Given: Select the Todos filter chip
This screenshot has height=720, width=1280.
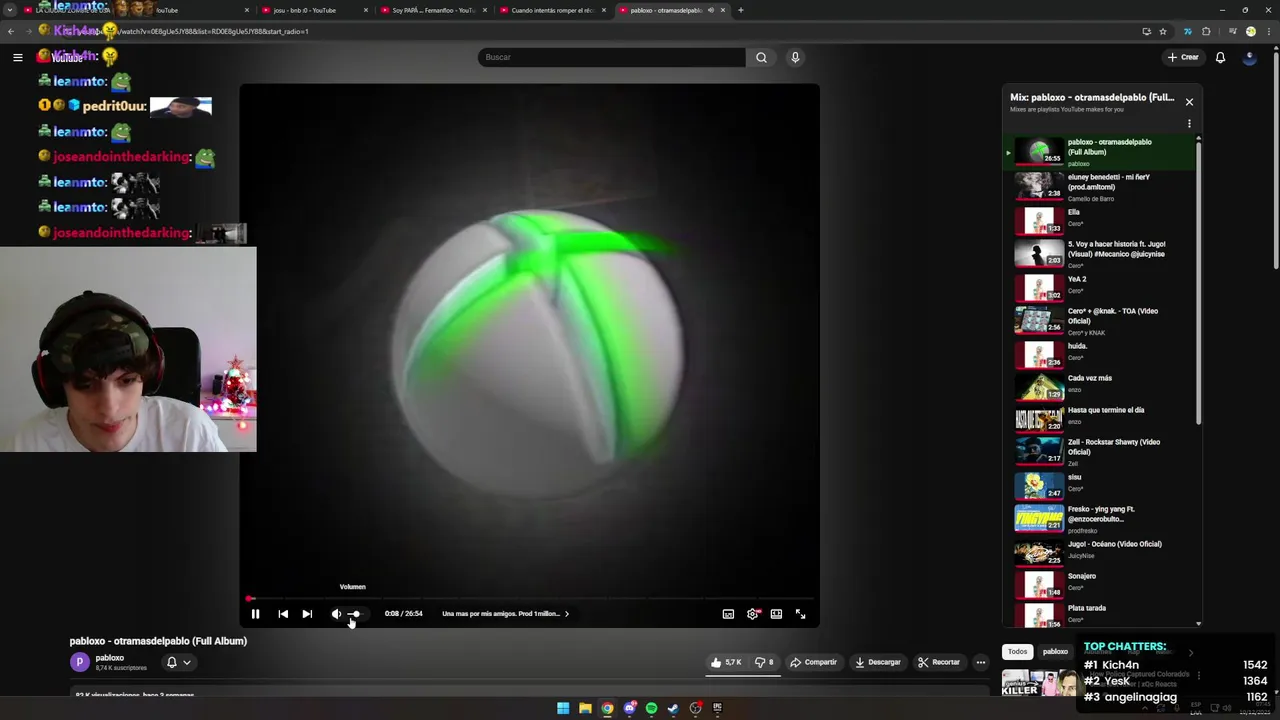Looking at the screenshot, I should coord(1017,651).
